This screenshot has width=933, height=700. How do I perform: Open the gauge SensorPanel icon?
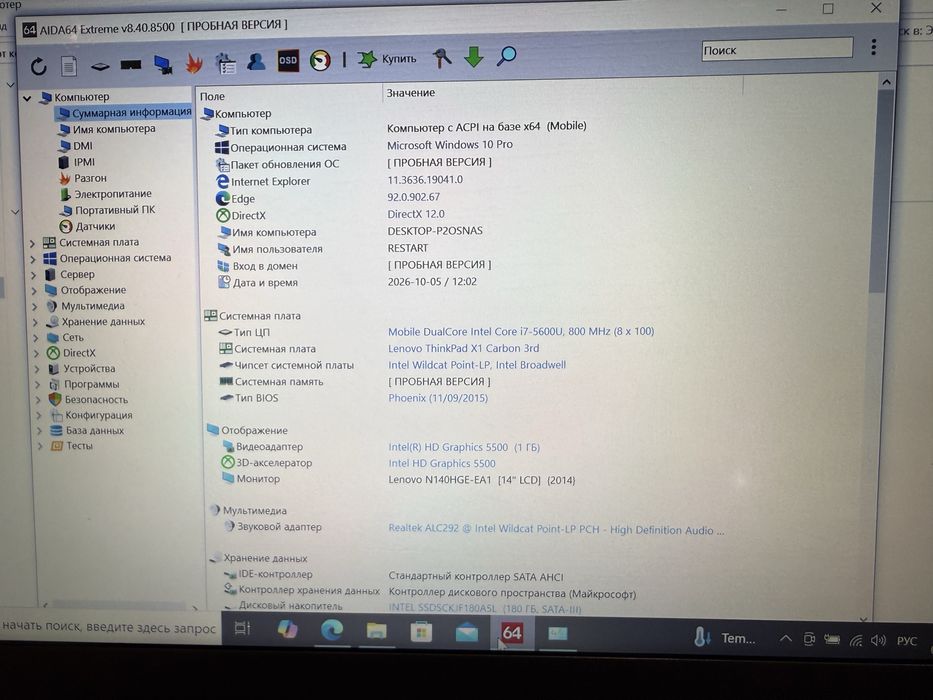pyautogui.click(x=320, y=60)
